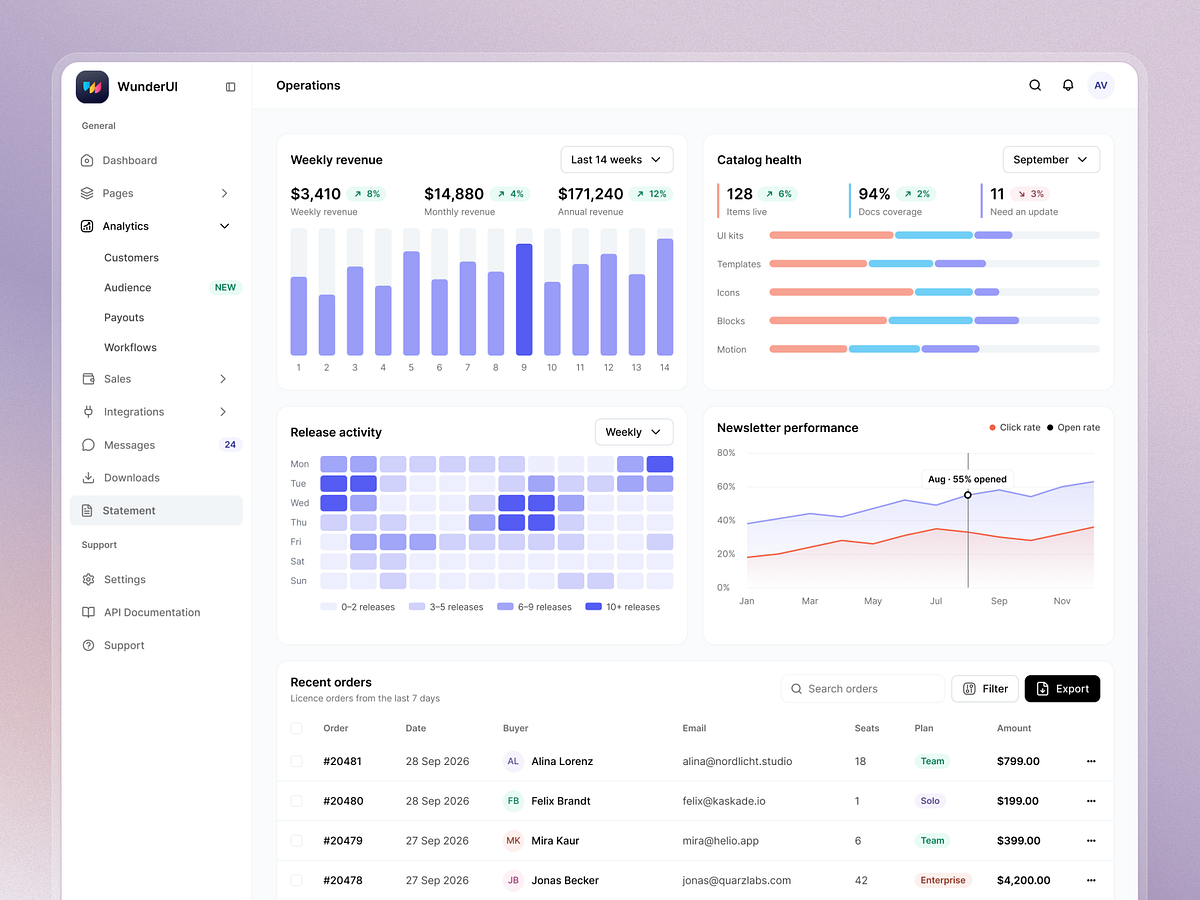Tick checkbox for order #20480
1200x900 pixels.
point(296,801)
